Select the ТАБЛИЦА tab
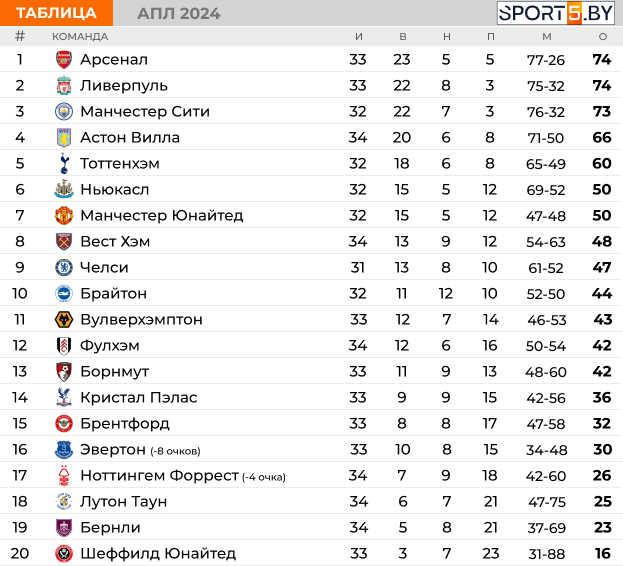 [56, 13]
